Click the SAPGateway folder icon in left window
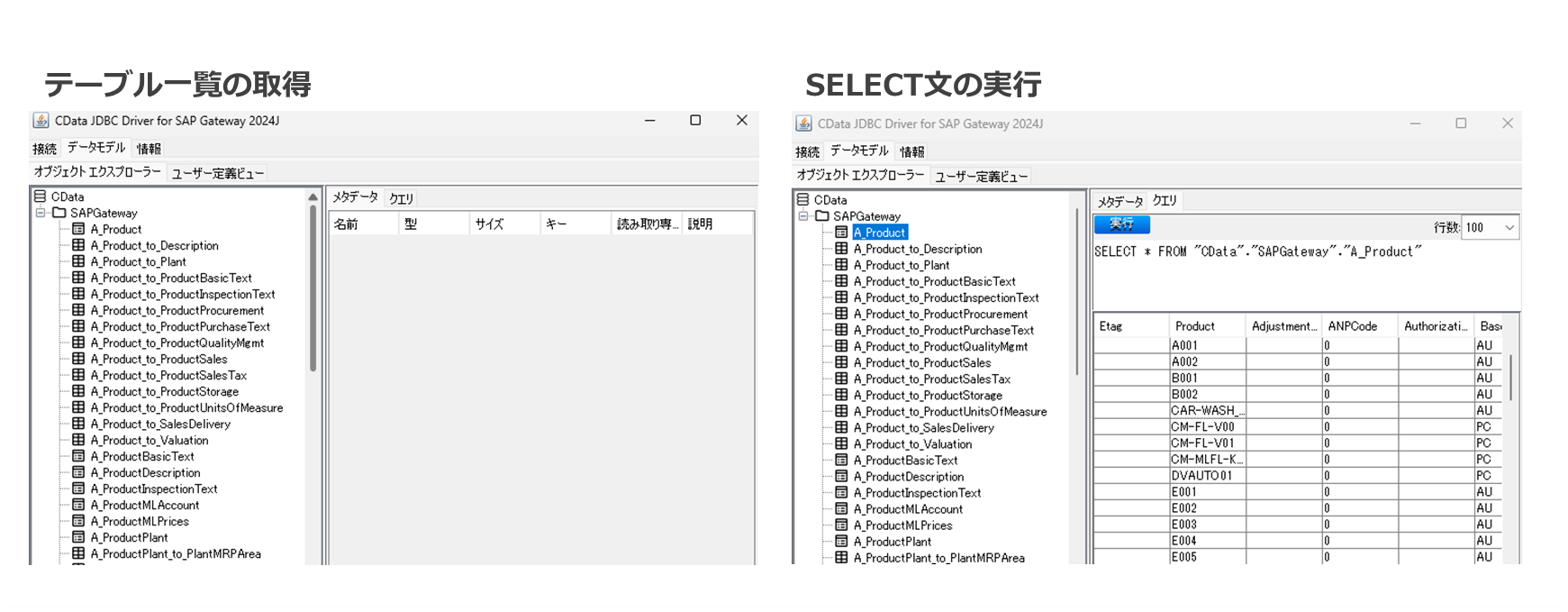Viewport: 1568px width, 612px height. coord(59,213)
